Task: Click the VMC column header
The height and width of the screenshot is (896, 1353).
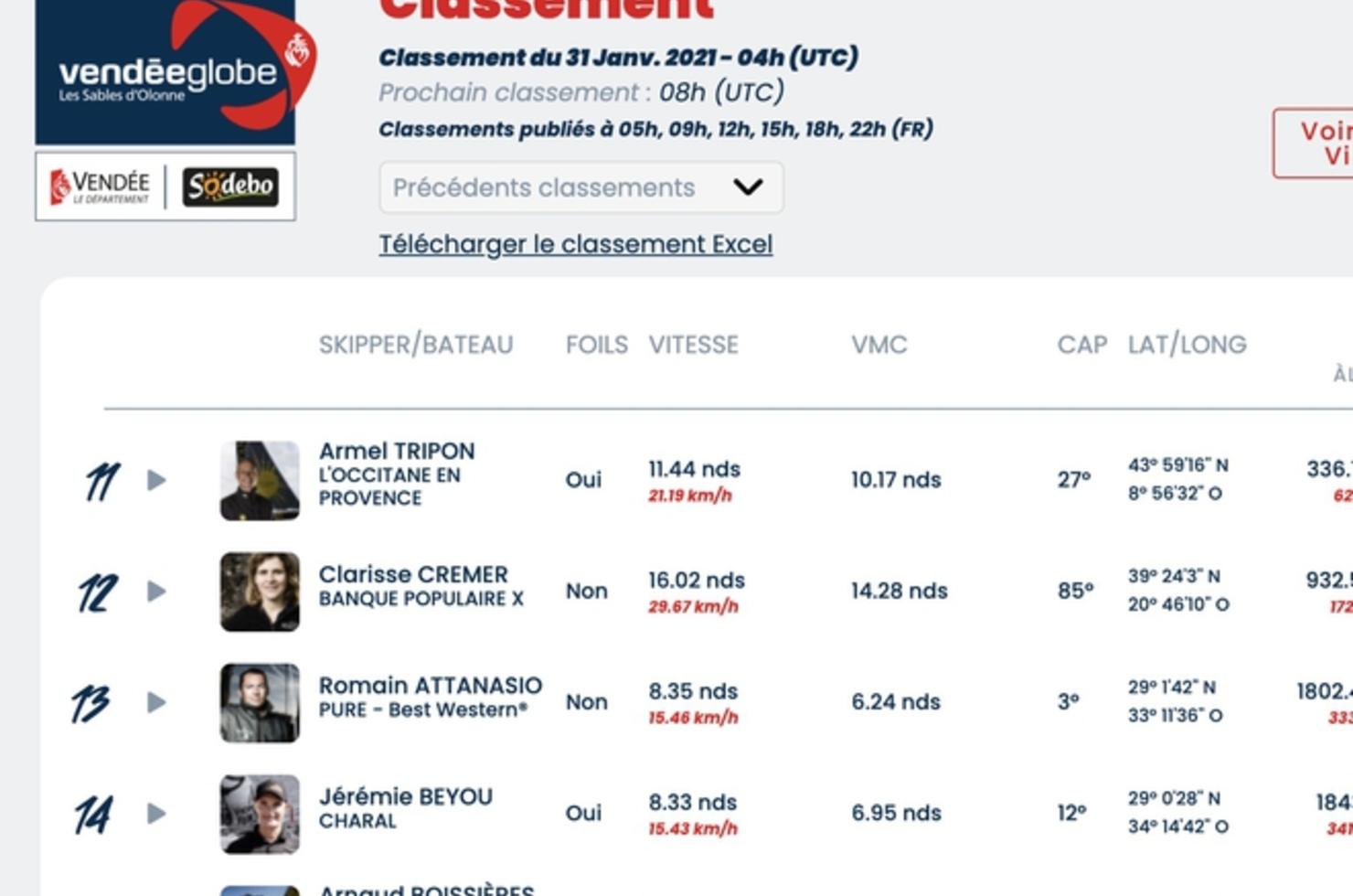Action: pos(879,345)
